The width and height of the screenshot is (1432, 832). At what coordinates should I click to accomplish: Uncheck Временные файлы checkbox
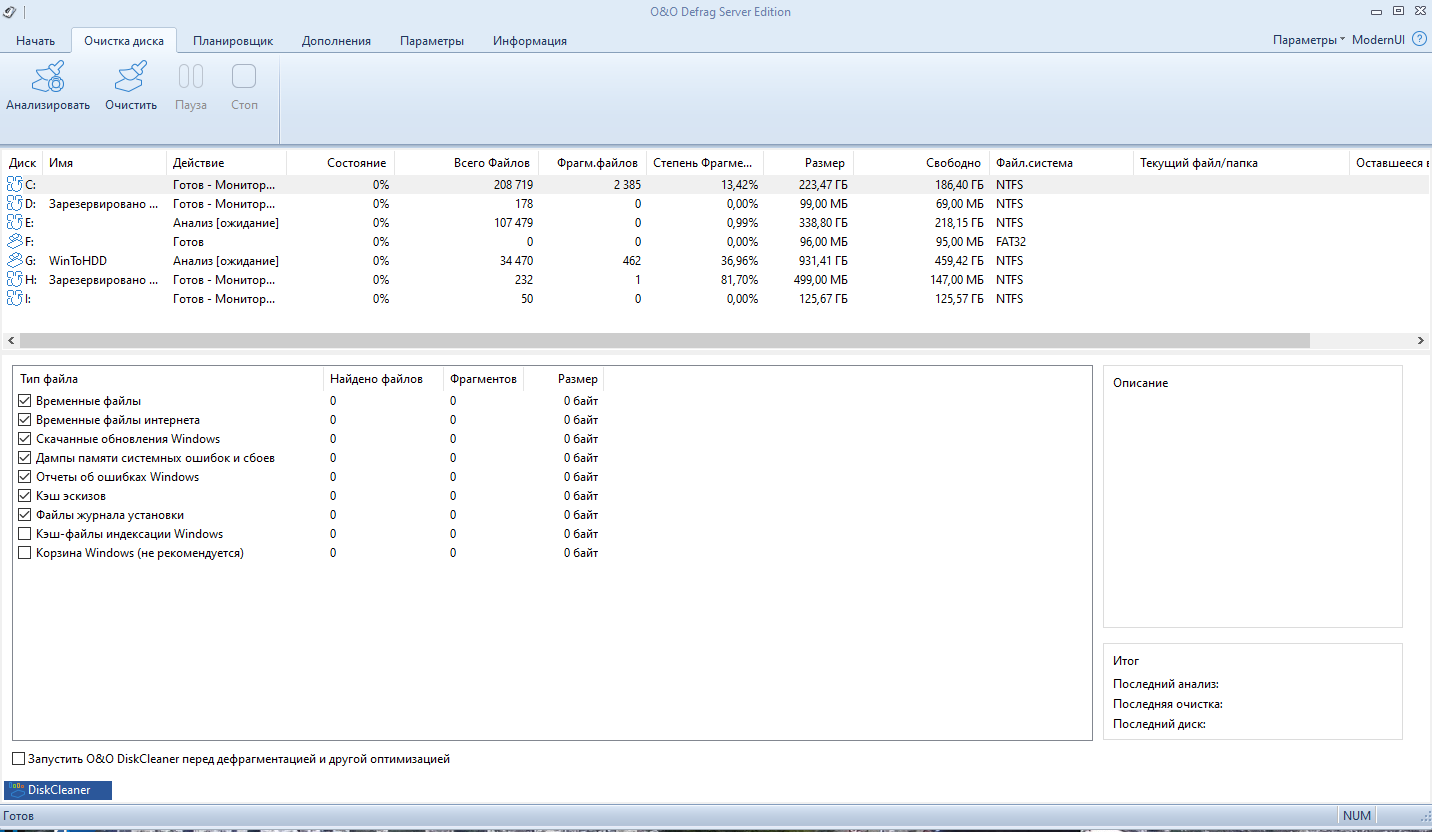25,401
